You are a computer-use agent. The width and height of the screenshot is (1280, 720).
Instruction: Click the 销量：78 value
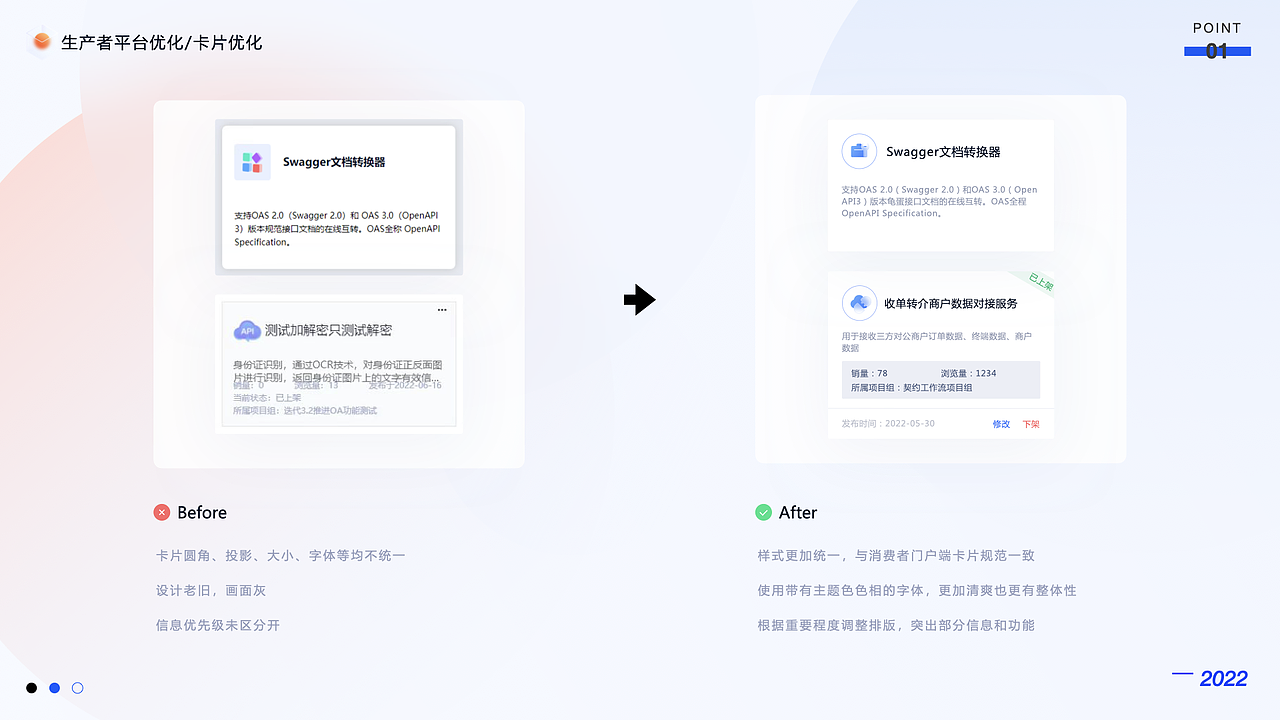pos(869,373)
